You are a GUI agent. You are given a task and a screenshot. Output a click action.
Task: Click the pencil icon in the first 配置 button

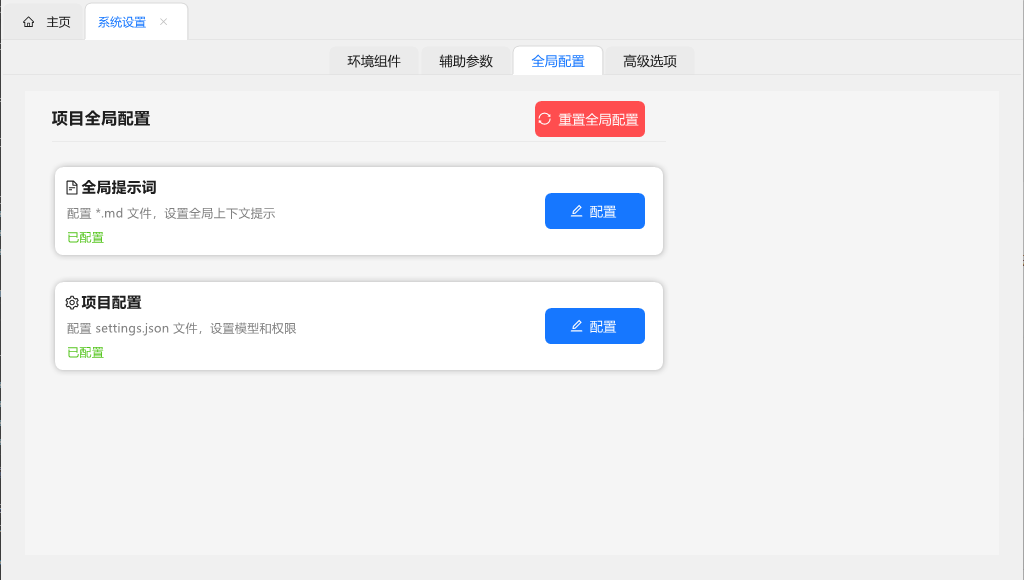(x=576, y=211)
